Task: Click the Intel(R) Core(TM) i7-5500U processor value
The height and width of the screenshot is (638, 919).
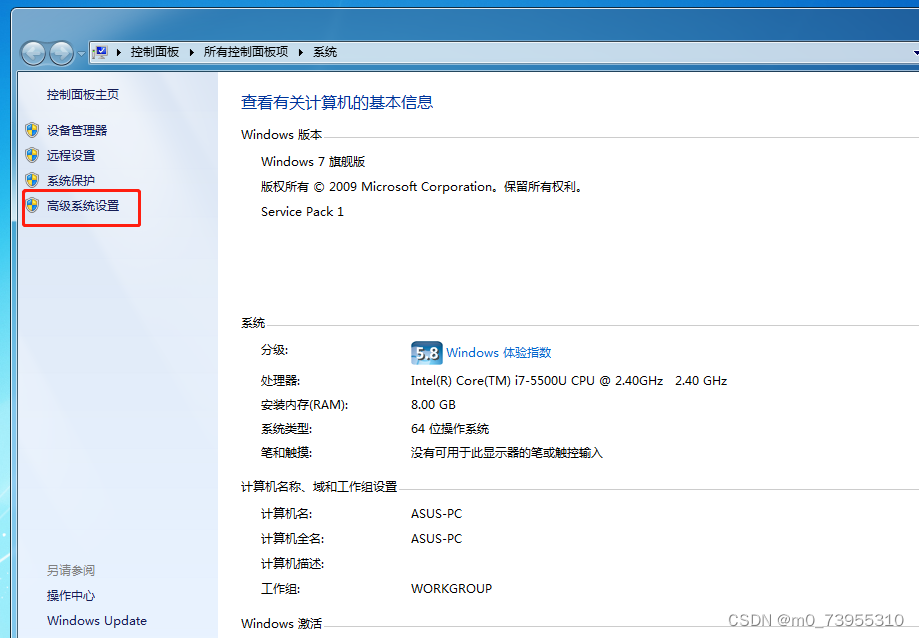Action: click(569, 381)
